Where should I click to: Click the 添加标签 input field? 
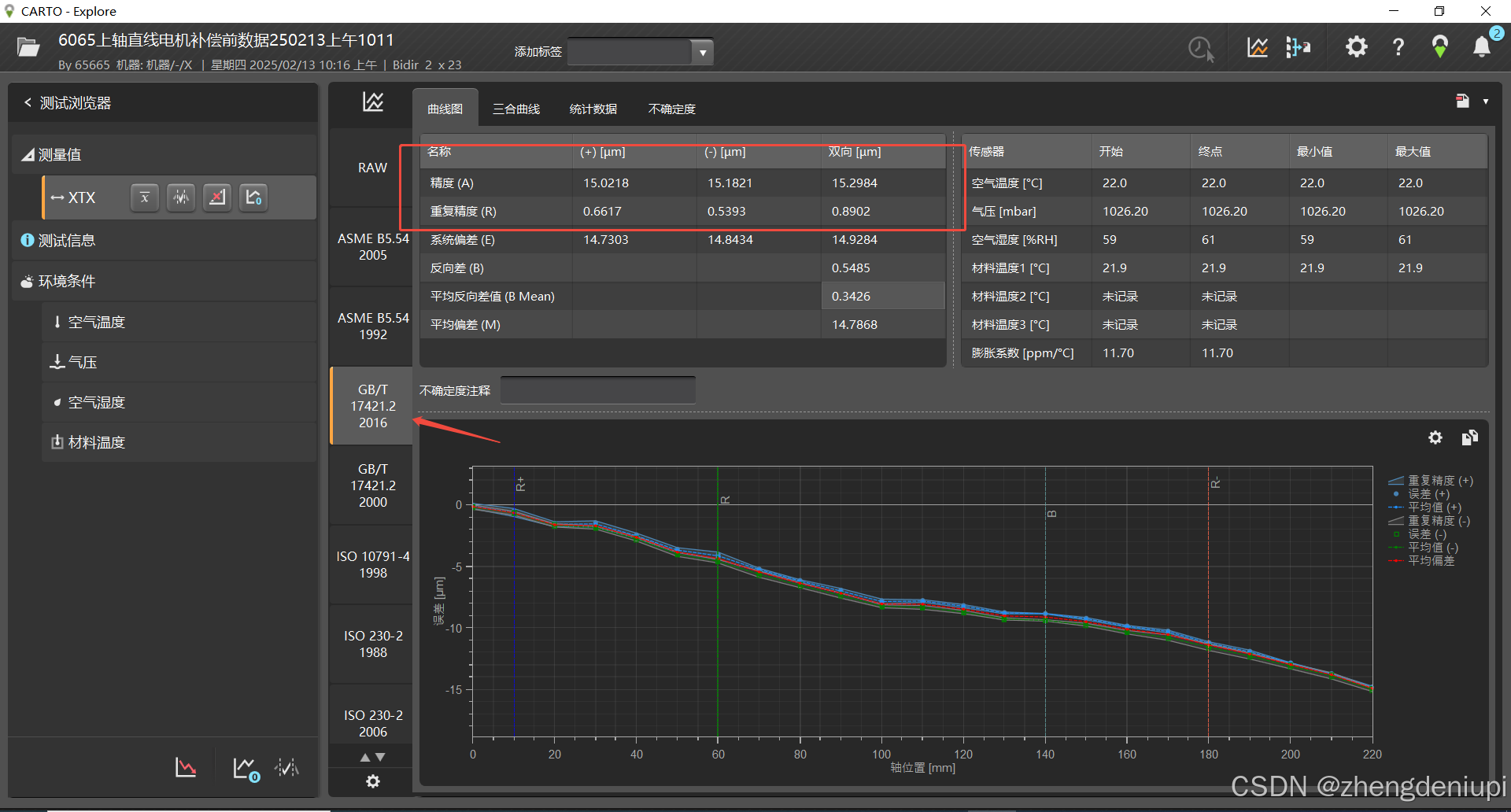tap(630, 52)
